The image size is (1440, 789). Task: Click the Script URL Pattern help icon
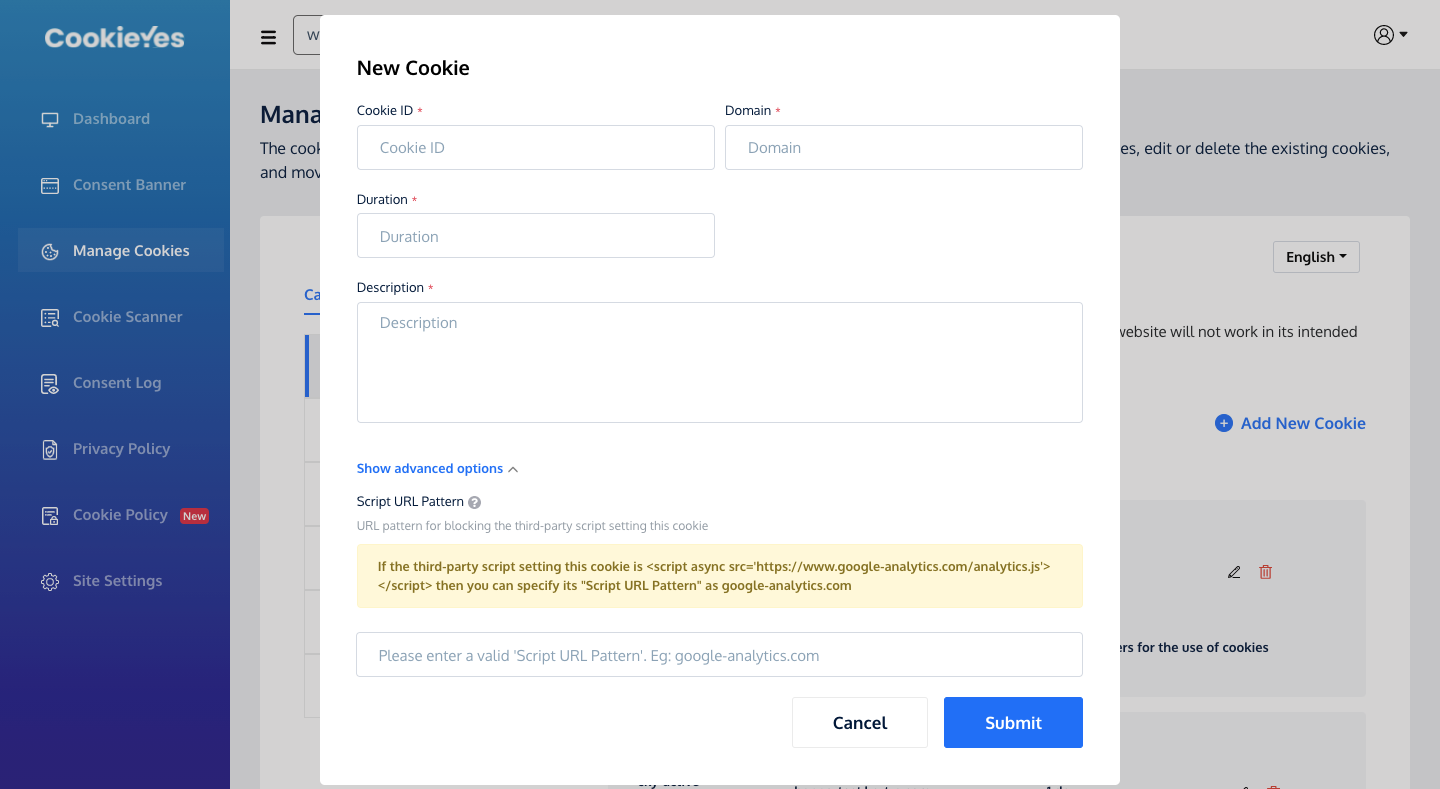tap(475, 502)
